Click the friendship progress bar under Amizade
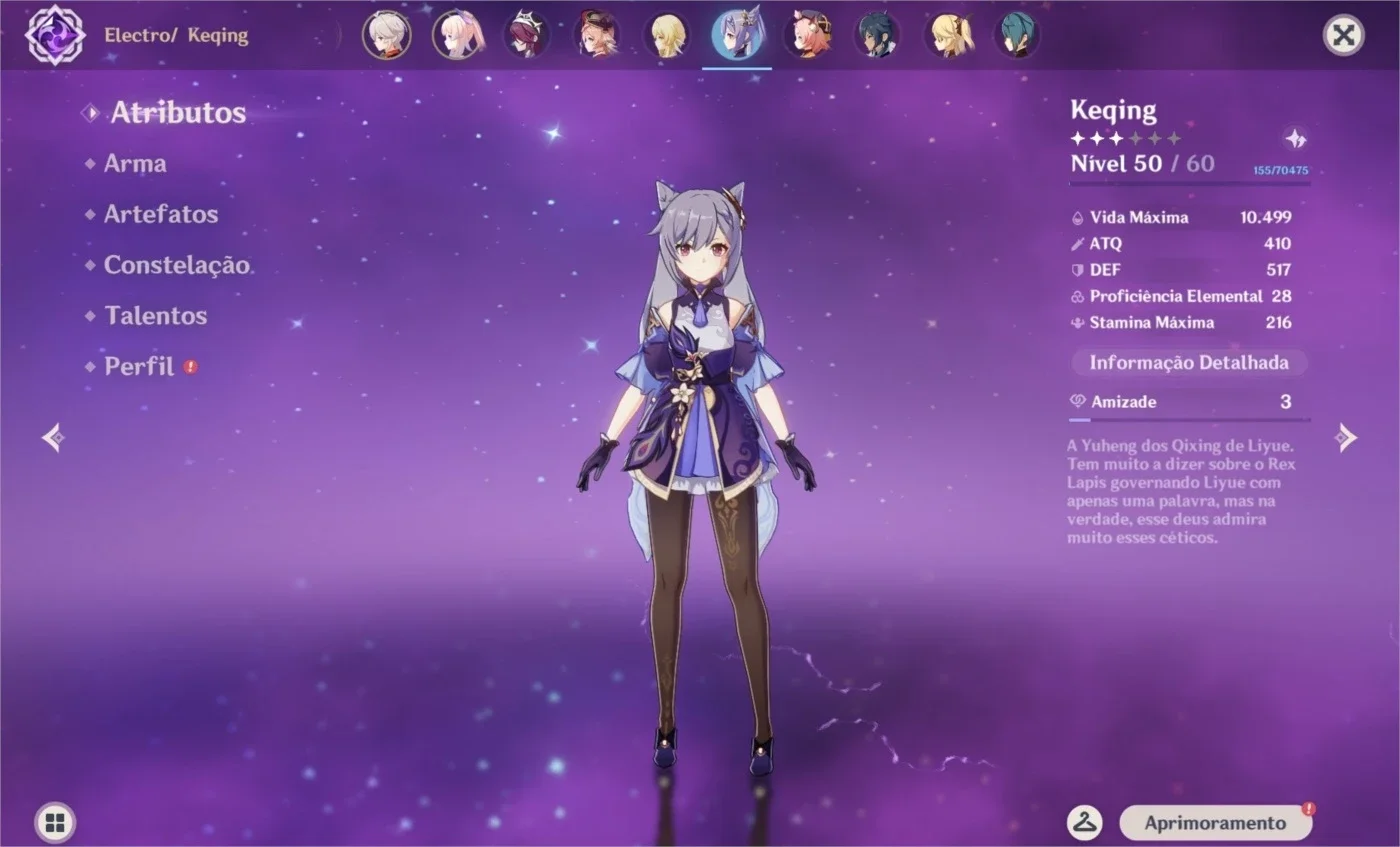1400x847 pixels. pos(1190,420)
